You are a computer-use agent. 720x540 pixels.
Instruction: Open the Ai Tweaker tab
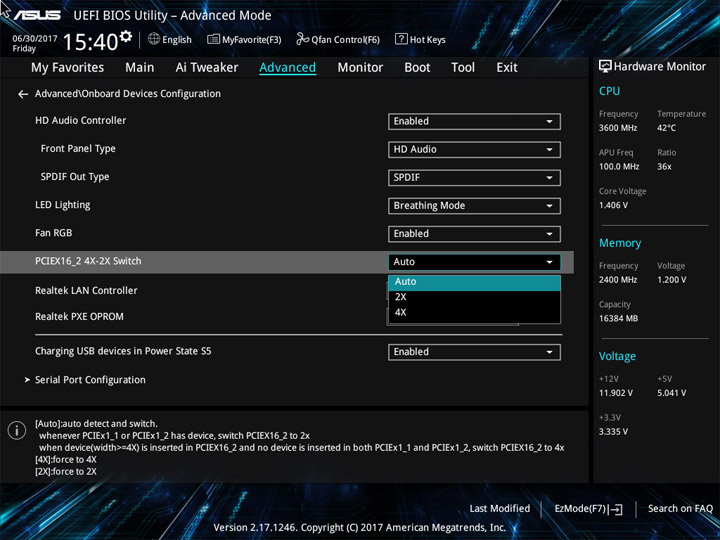(x=207, y=68)
